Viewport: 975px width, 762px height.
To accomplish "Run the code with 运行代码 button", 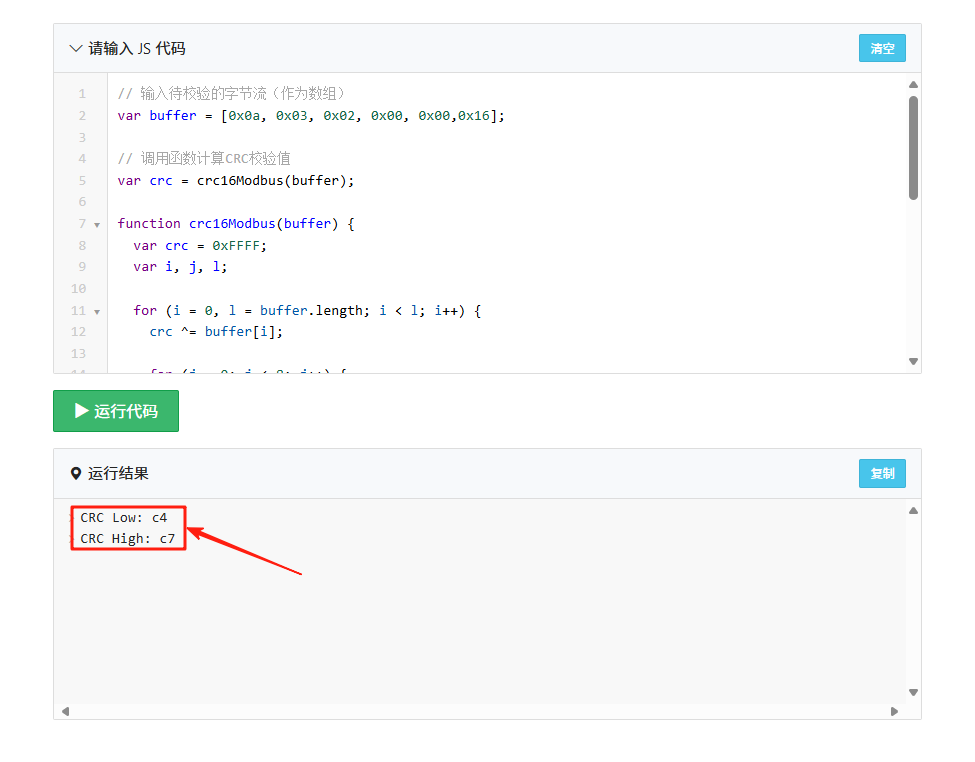I will click(x=116, y=411).
